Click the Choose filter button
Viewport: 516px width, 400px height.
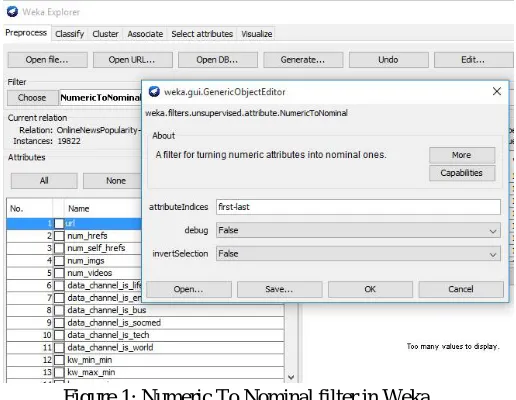(32, 98)
